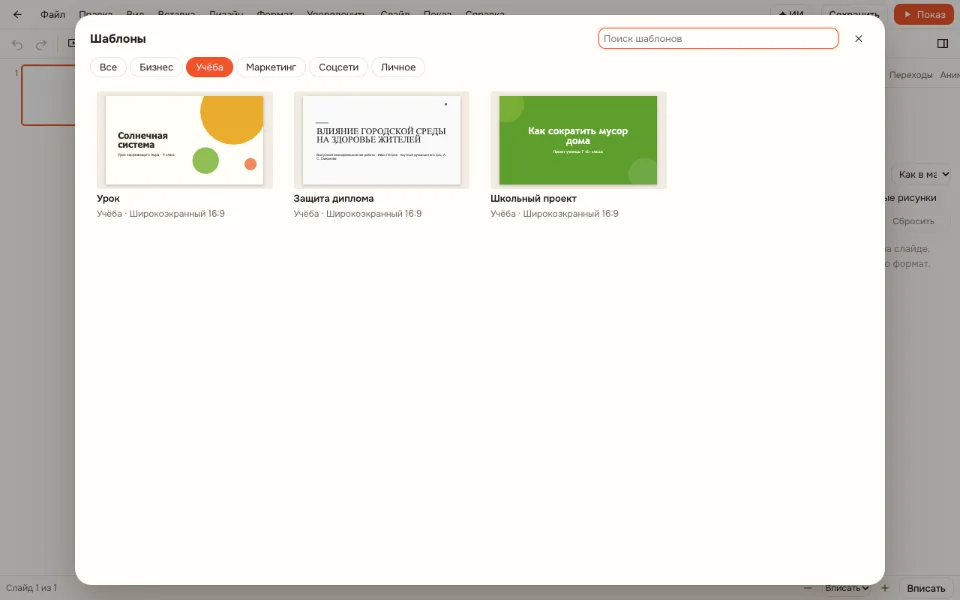
Task: Filter templates by Бизнес
Action: click(156, 67)
